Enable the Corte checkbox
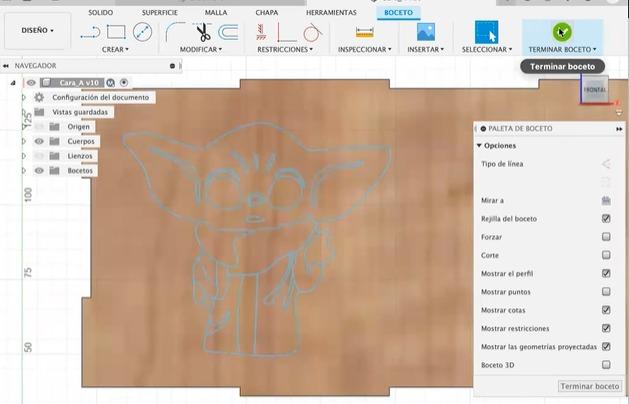 click(606, 255)
